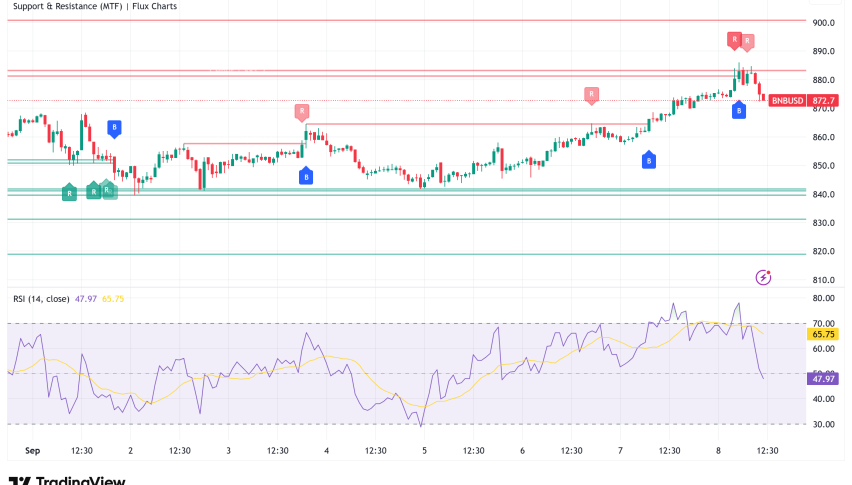Click the purple lightning bolt icon
This screenshot has width=852, height=485.
(763, 278)
